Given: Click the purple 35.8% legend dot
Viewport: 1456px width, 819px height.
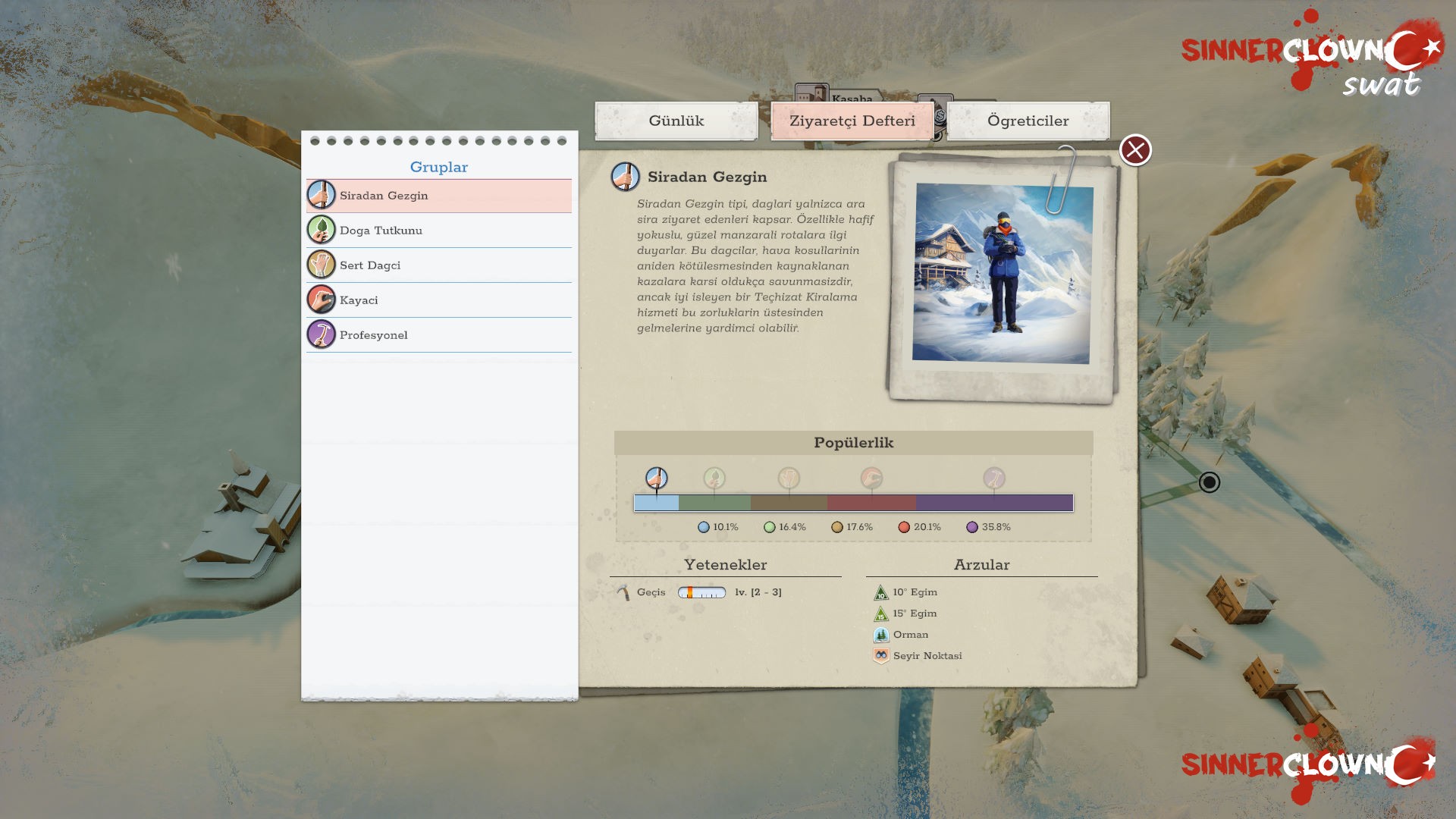Looking at the screenshot, I should coord(972,527).
